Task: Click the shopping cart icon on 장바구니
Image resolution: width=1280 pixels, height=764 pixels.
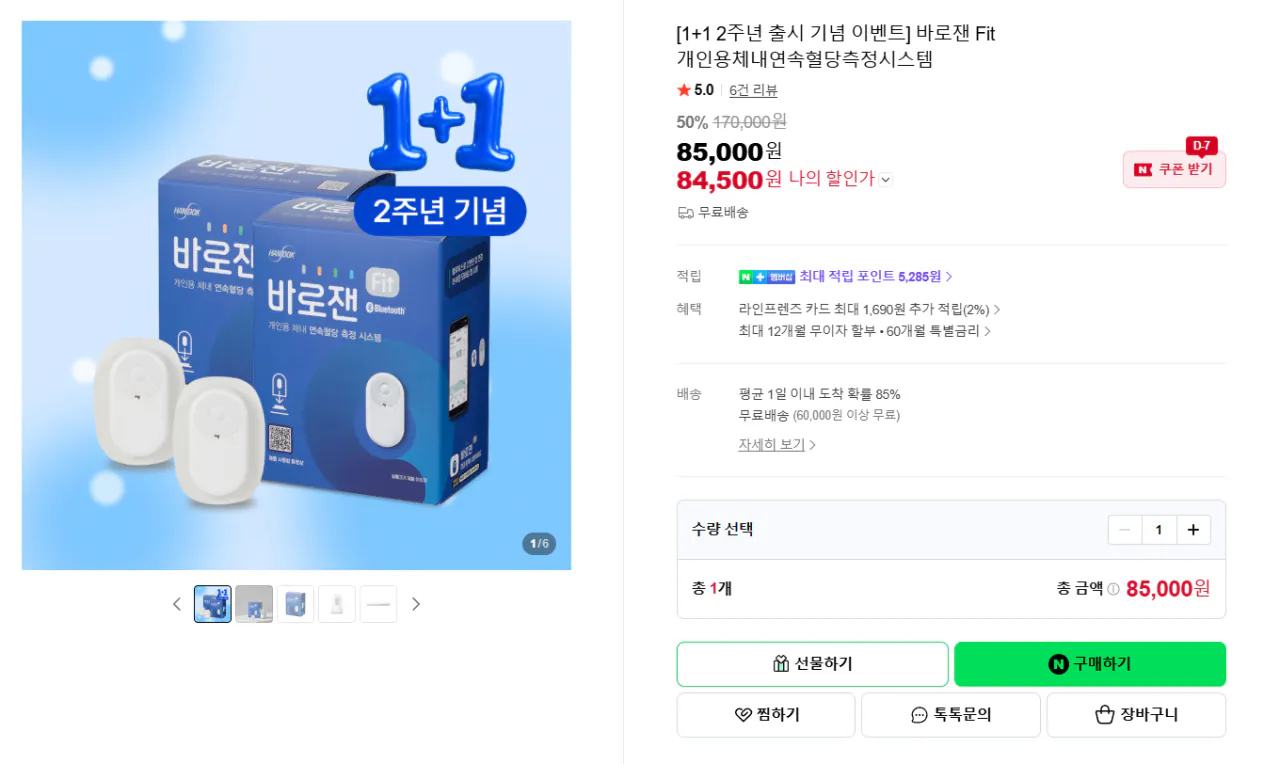Action: [x=1104, y=714]
